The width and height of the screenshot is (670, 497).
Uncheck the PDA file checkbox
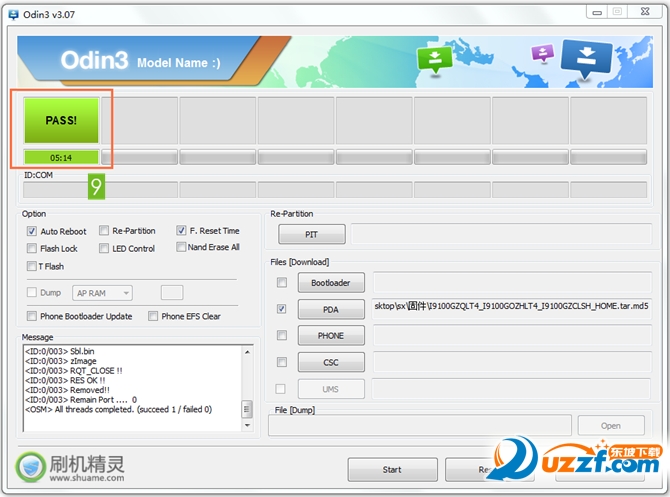pos(282,309)
